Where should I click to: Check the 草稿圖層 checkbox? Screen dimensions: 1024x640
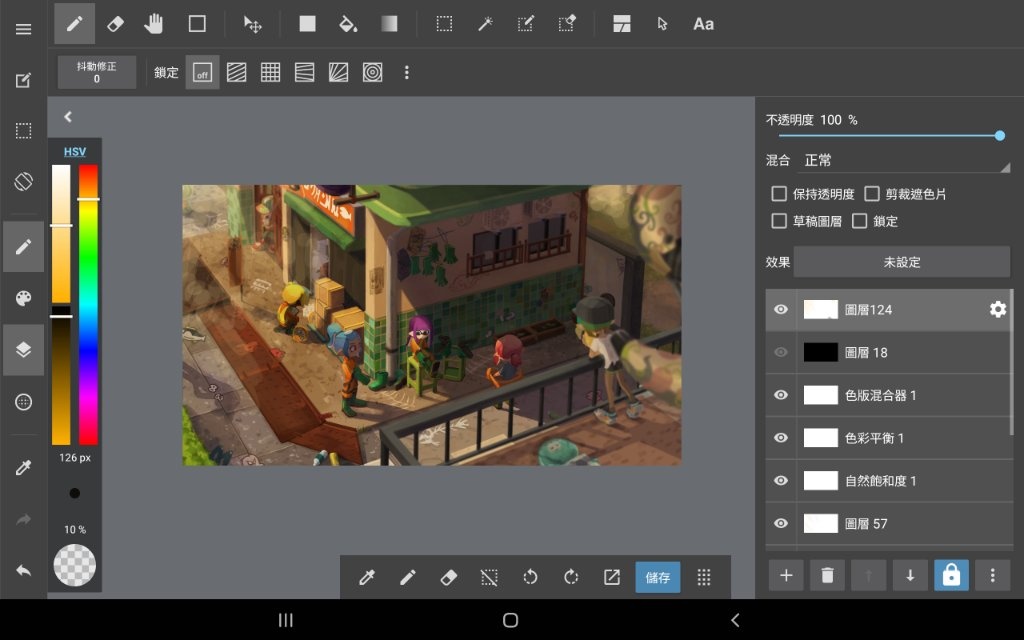point(778,221)
